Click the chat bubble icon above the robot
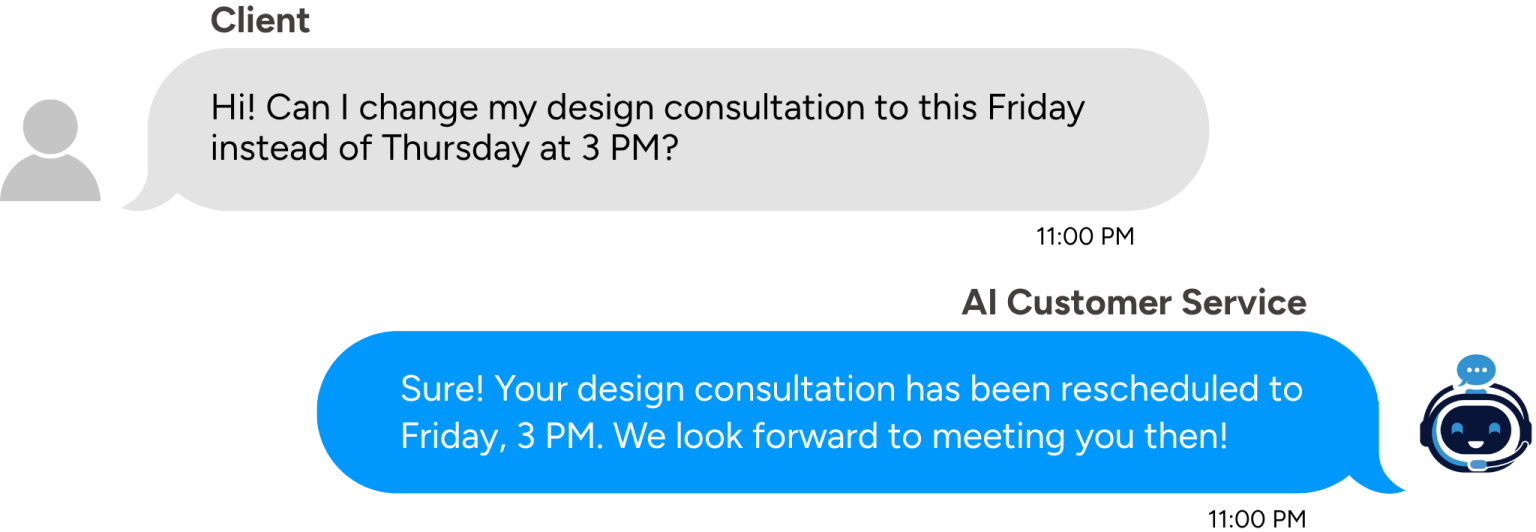This screenshot has height=532, width=1536. click(1475, 372)
